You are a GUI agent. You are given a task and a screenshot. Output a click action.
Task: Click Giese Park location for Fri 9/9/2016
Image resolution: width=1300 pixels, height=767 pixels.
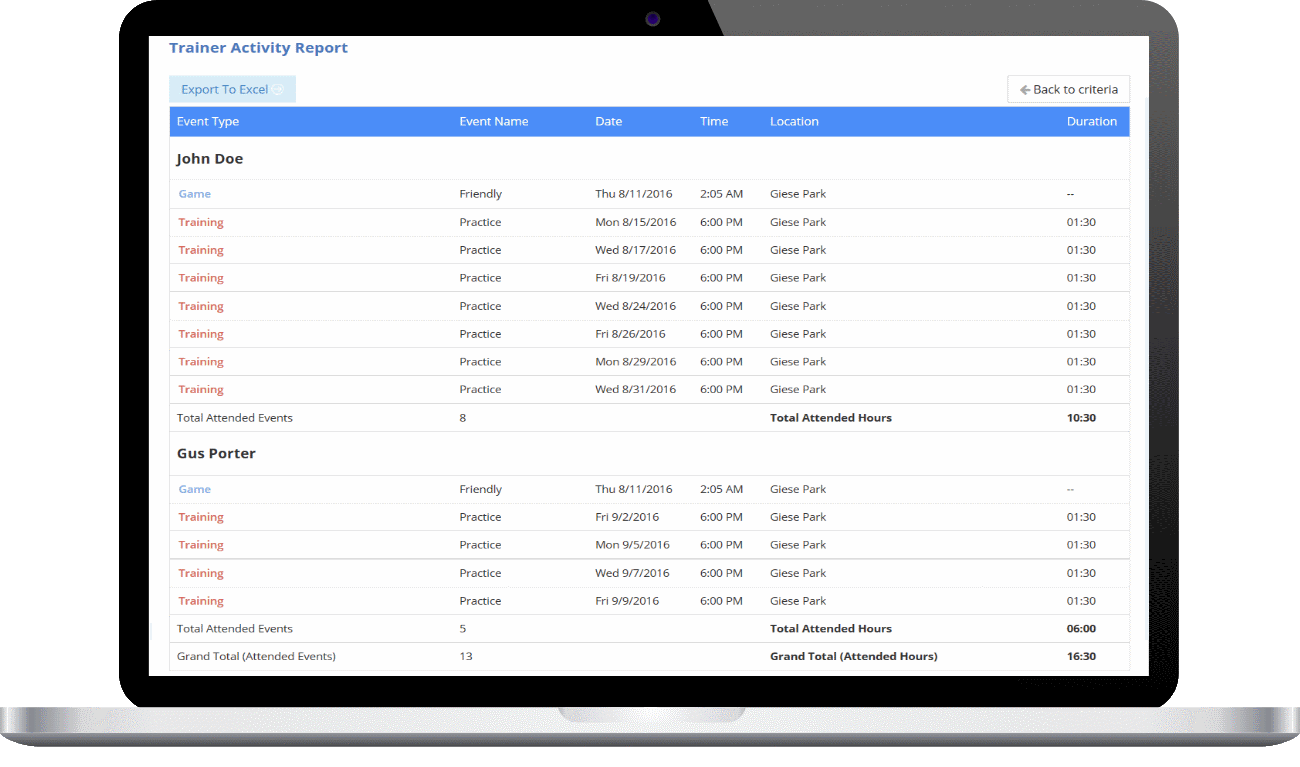[798, 601]
